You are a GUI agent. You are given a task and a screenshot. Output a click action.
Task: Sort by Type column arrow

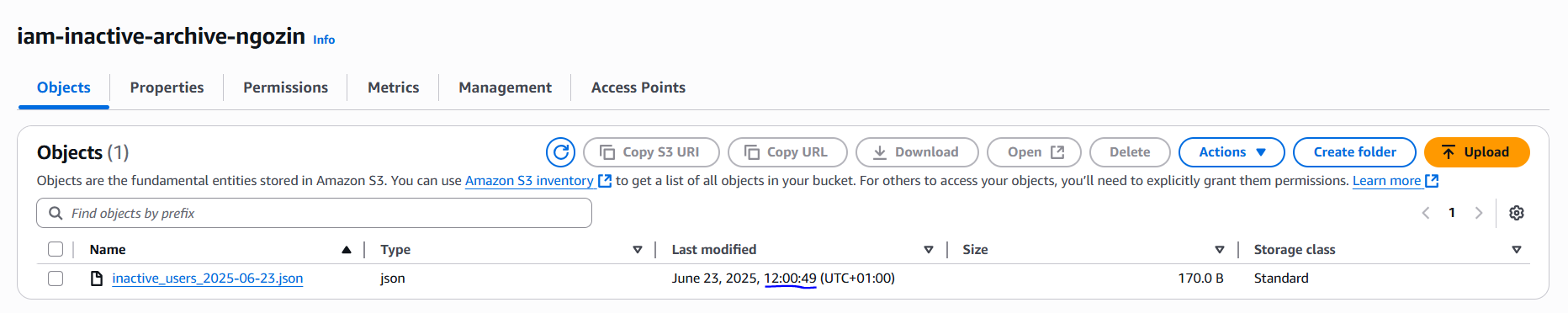pos(638,250)
